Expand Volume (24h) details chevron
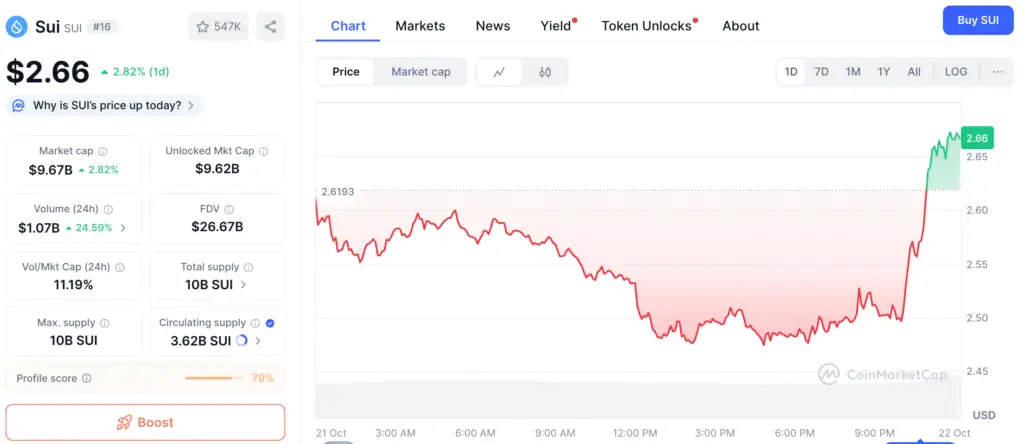Image resolution: width=1024 pixels, height=444 pixels. pyautogui.click(x=123, y=228)
